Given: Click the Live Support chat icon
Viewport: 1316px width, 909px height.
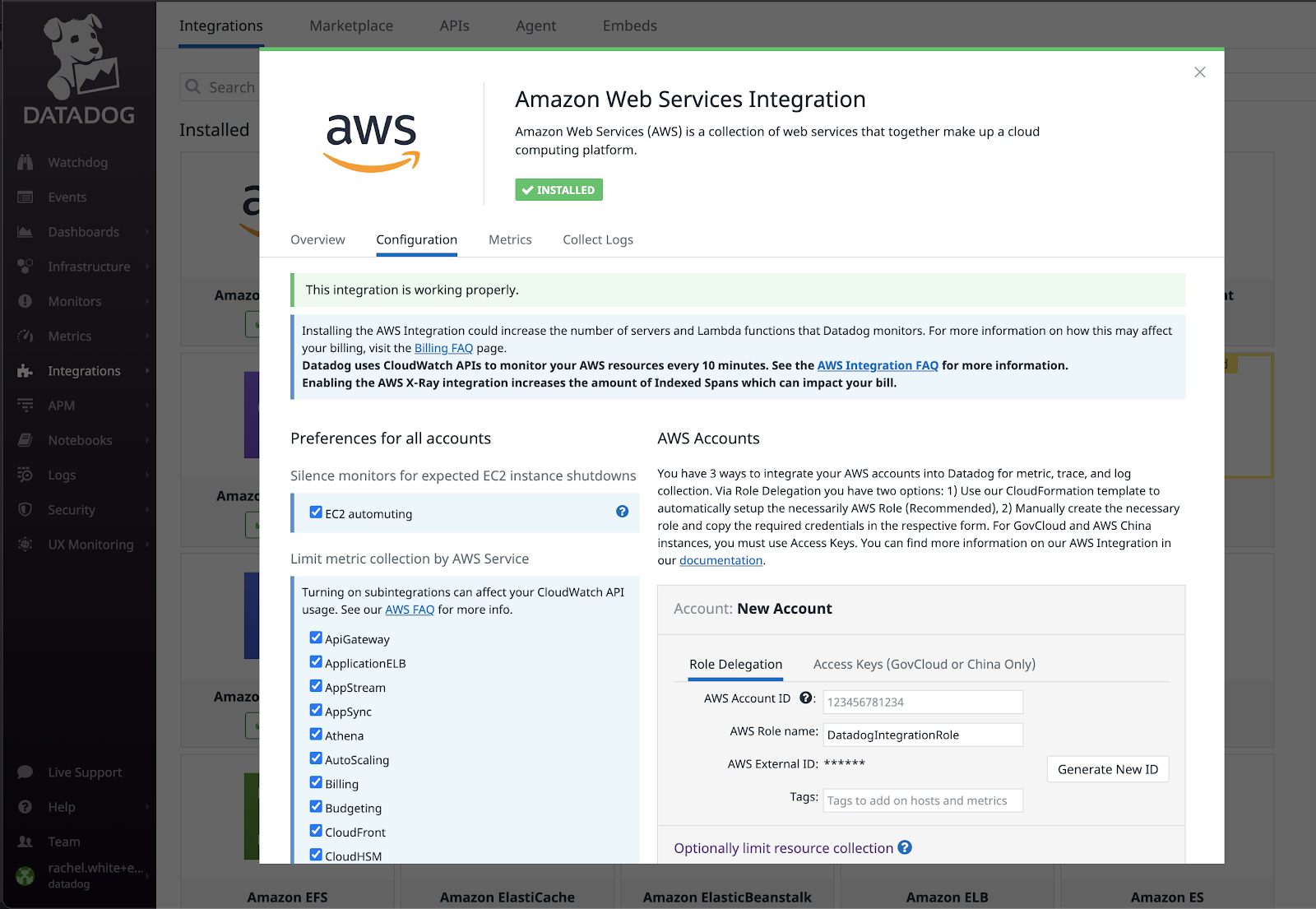Looking at the screenshot, I should 25,772.
